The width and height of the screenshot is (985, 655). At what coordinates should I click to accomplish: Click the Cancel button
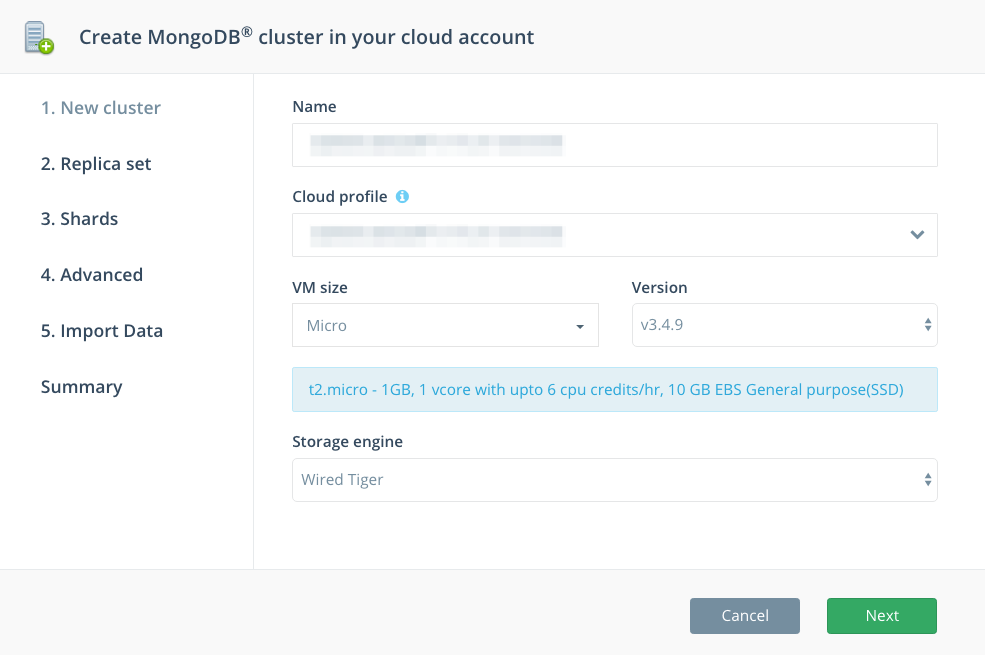[745, 616]
